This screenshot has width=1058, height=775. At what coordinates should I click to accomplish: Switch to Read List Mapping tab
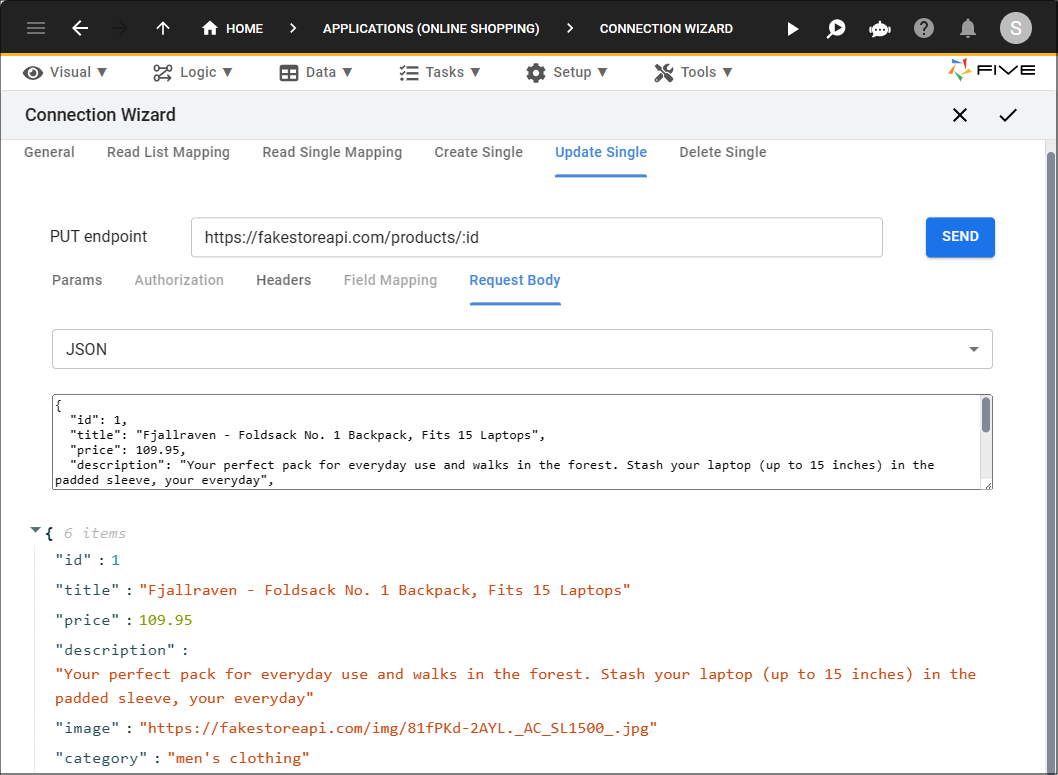point(168,152)
